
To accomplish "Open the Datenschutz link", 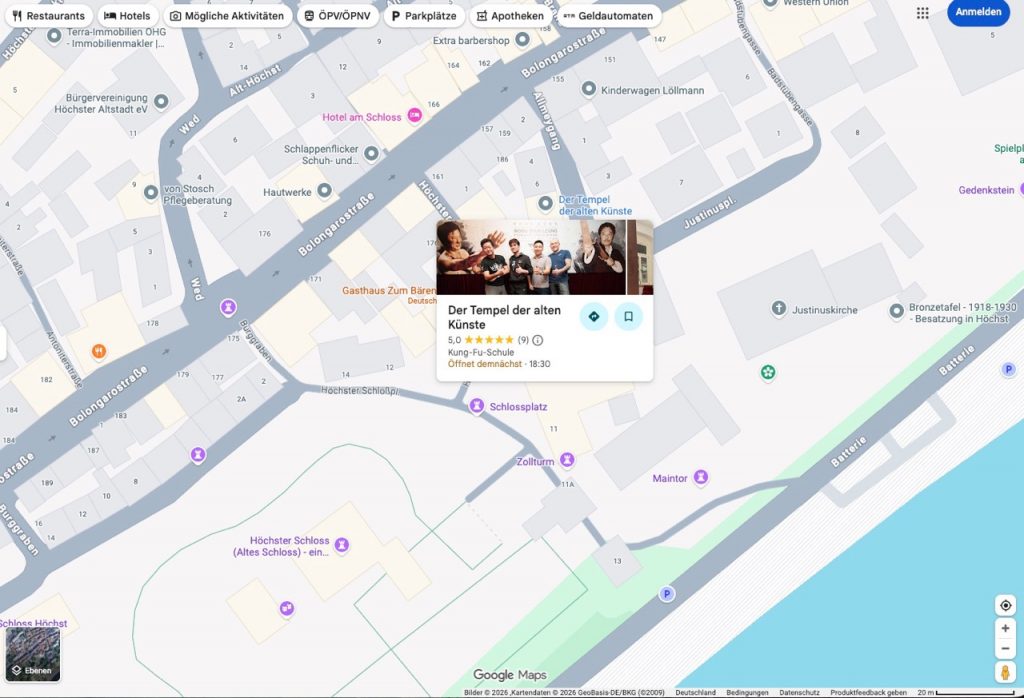I will point(799,692).
